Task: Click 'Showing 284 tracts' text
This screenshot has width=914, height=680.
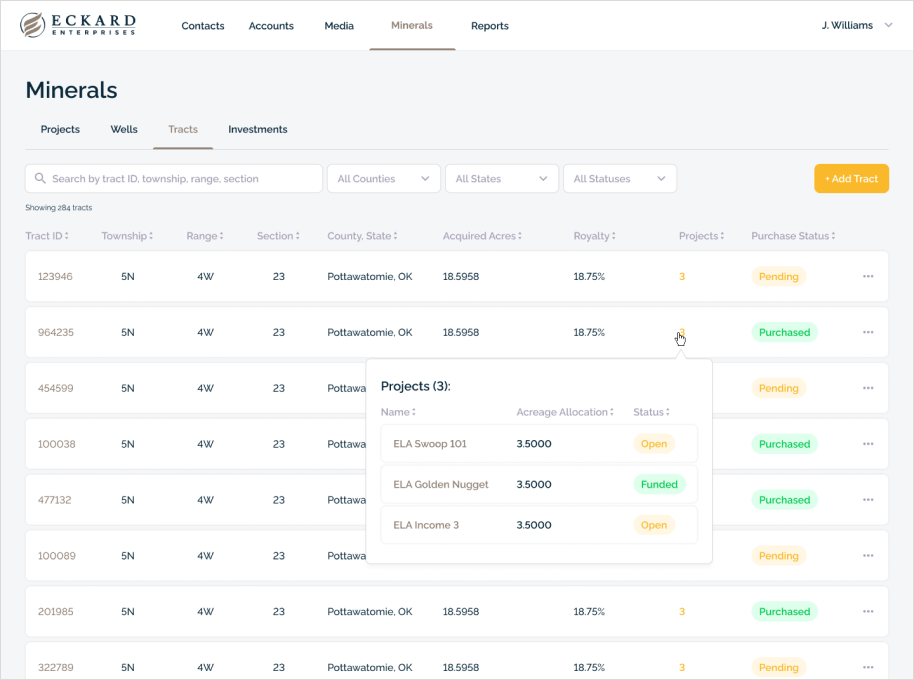Action: coord(58,207)
